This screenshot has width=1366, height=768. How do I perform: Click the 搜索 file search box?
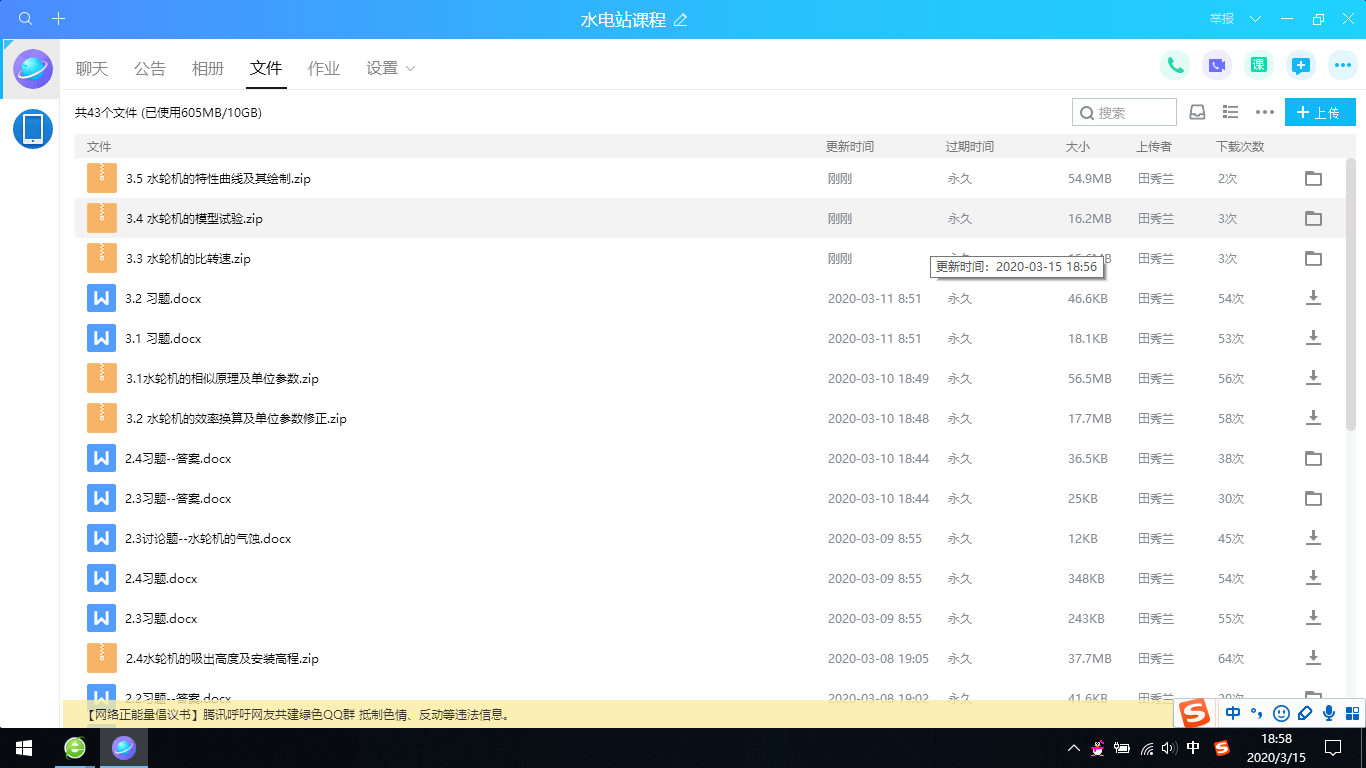click(1124, 112)
